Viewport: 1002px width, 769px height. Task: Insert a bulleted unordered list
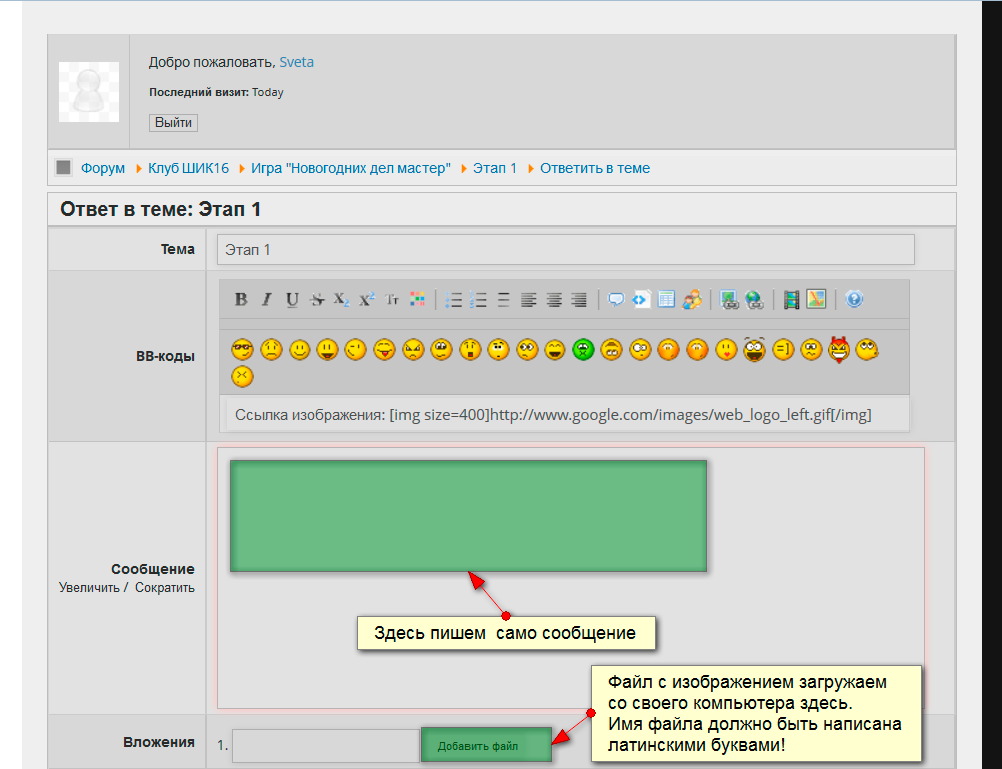pyautogui.click(x=454, y=300)
